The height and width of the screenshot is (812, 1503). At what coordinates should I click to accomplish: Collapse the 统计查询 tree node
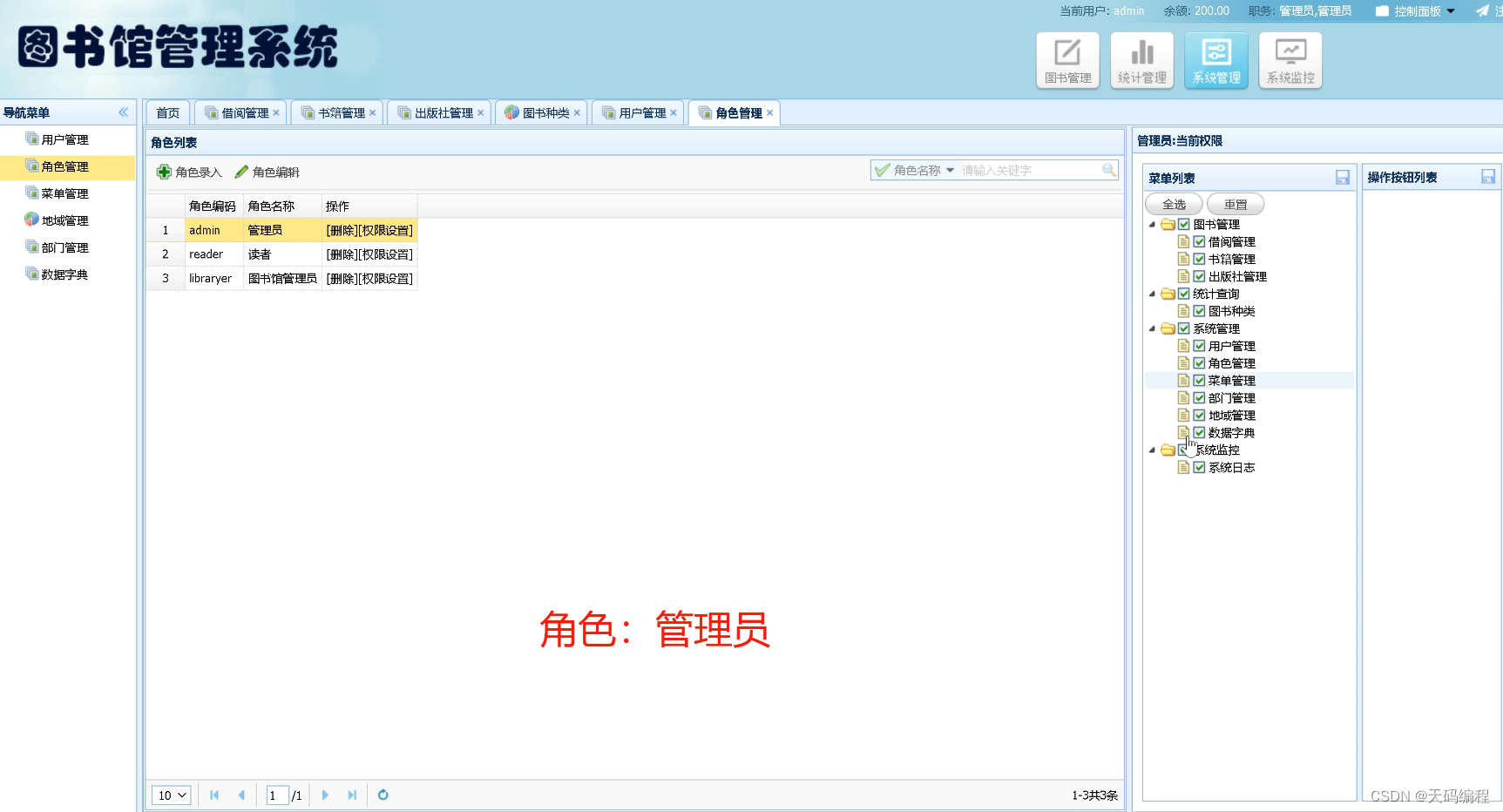click(x=1153, y=294)
